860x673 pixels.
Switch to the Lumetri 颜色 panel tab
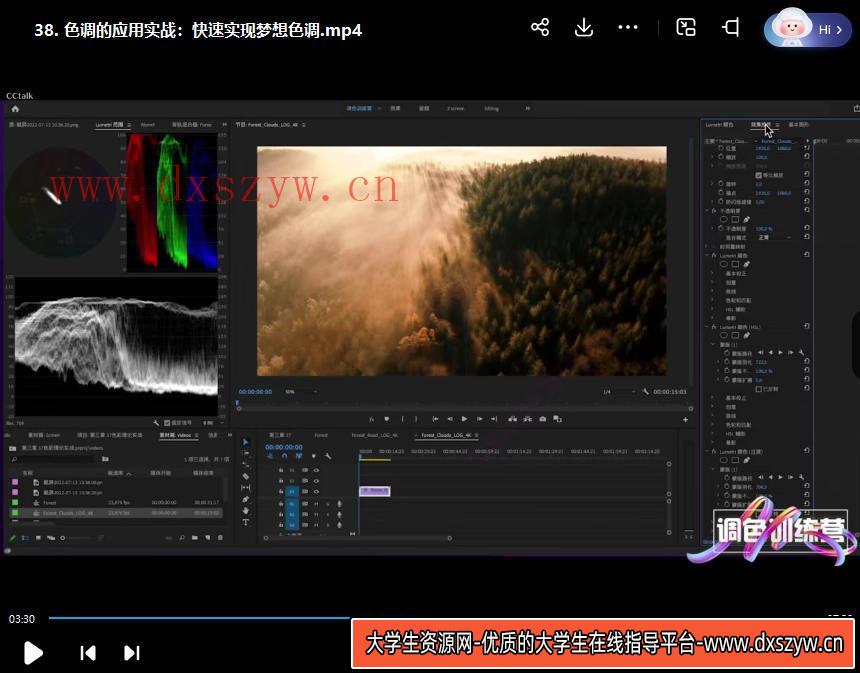coord(719,125)
